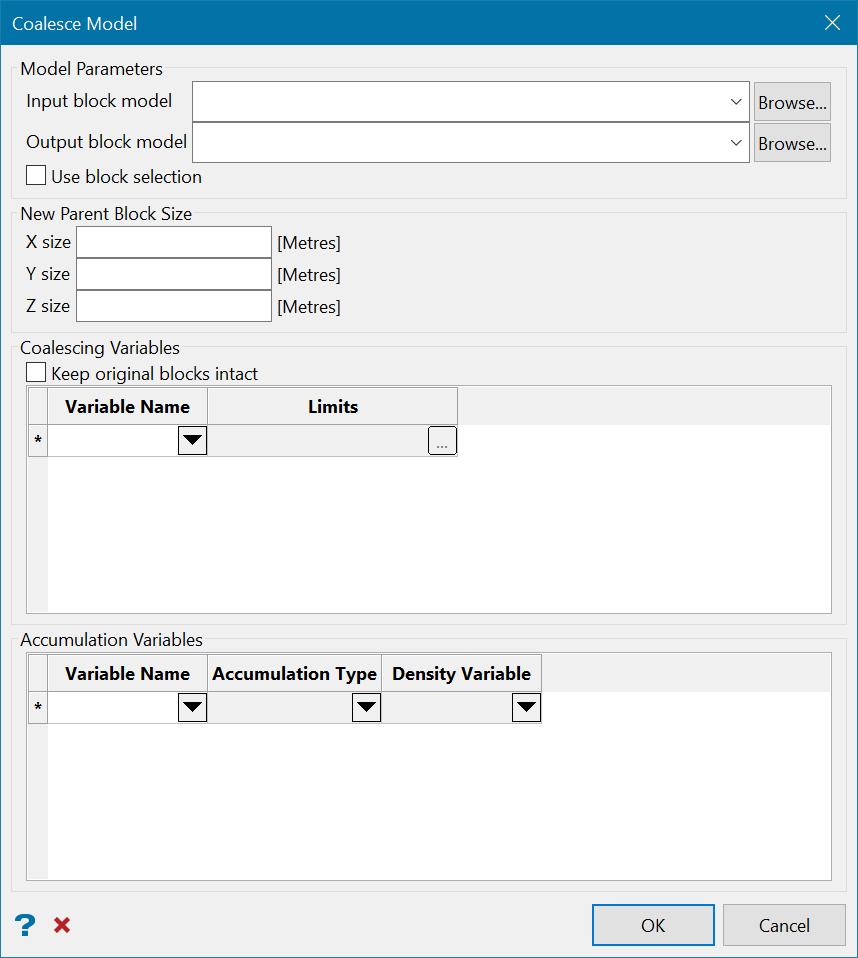Image resolution: width=858 pixels, height=958 pixels.
Task: Open Accumulation Type dropdown arrow
Action: pos(367,708)
